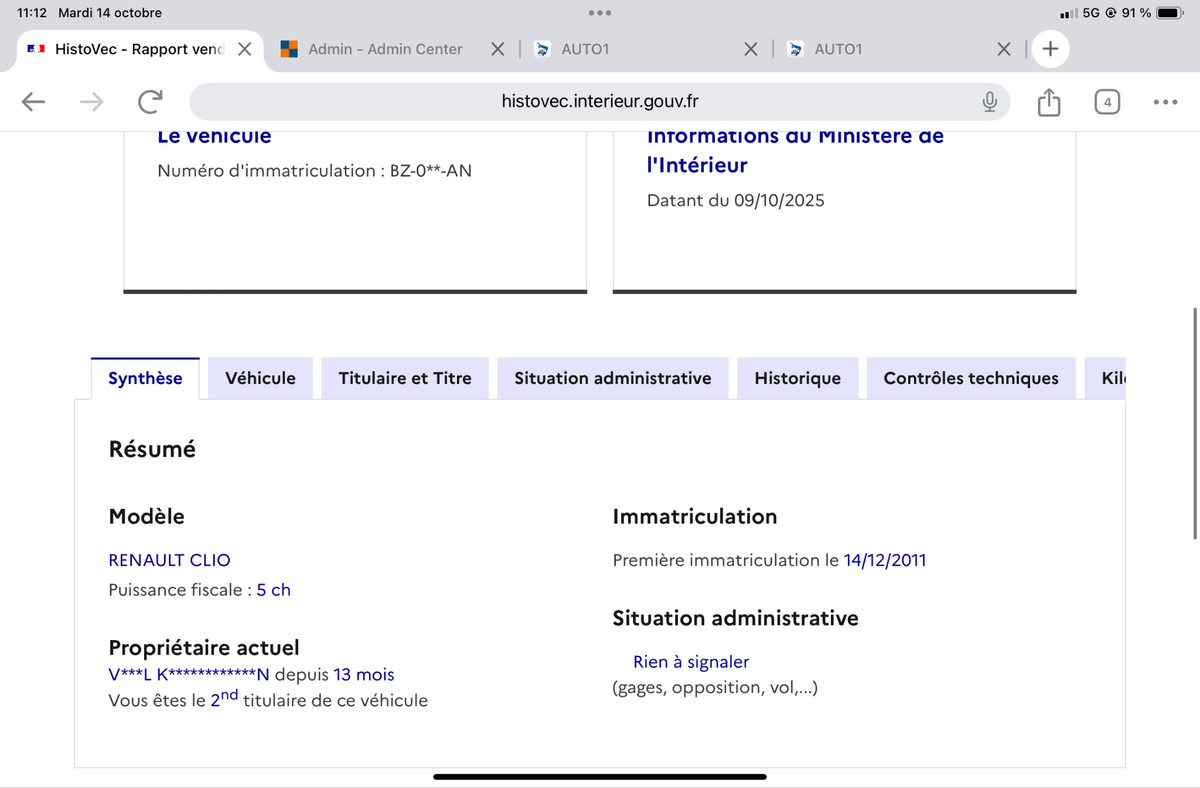Open the browser more options menu
1200x788 pixels.
click(x=1165, y=101)
